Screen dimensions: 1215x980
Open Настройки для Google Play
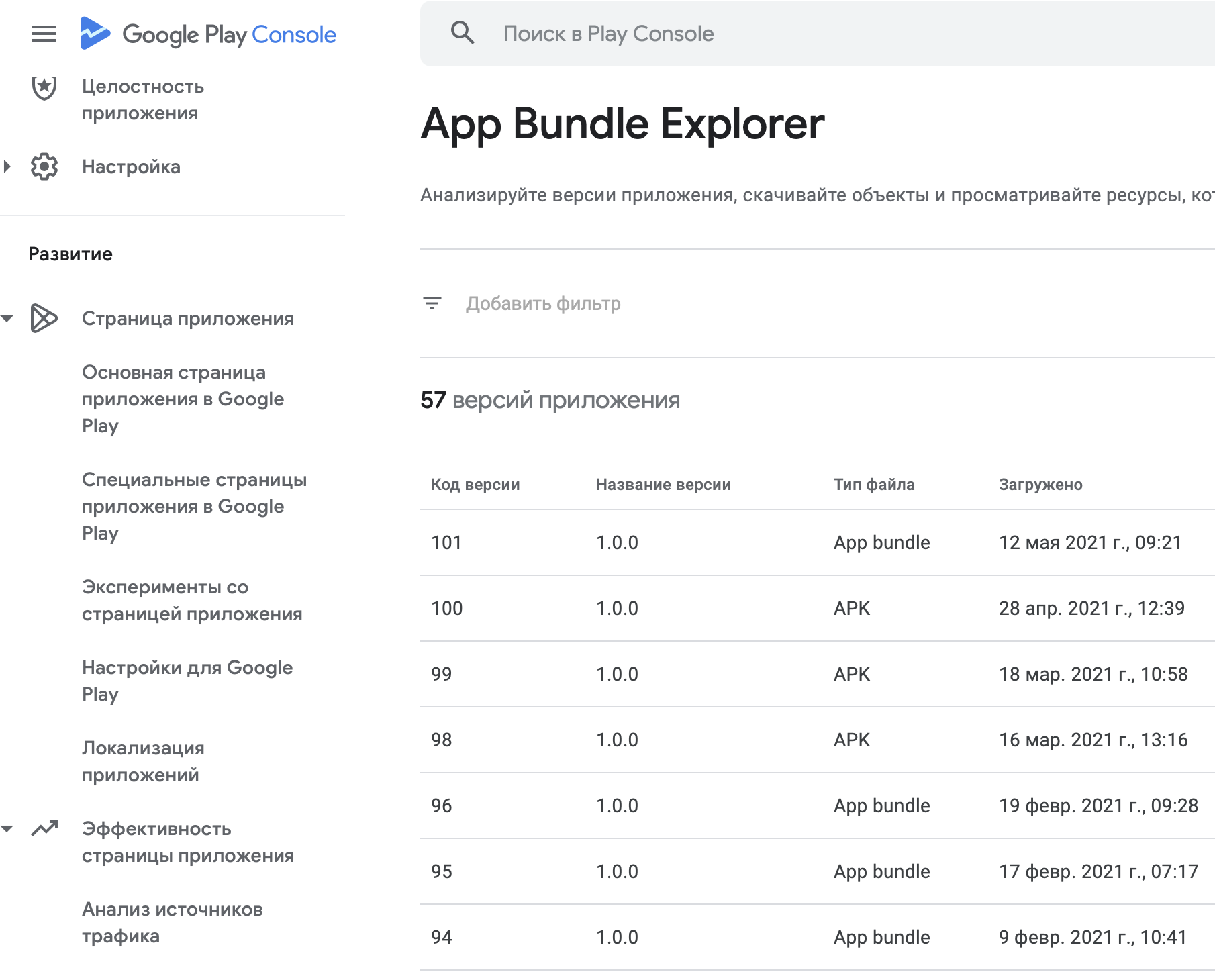point(187,681)
